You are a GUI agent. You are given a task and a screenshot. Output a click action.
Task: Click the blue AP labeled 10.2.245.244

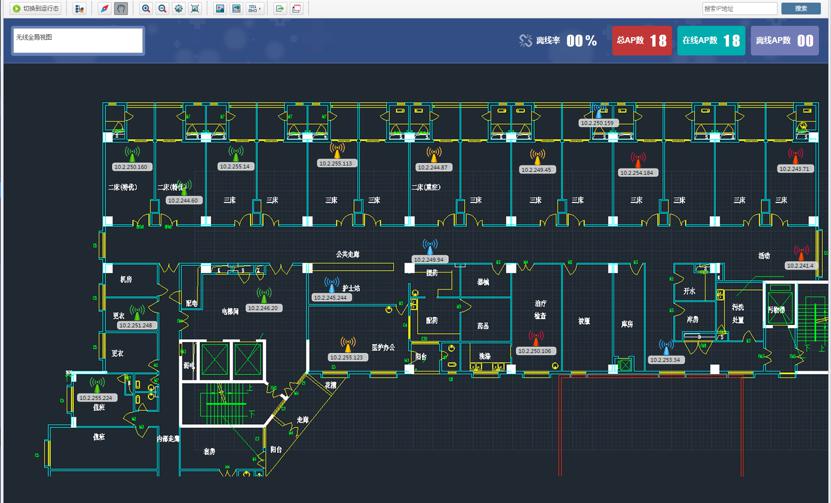click(x=330, y=286)
